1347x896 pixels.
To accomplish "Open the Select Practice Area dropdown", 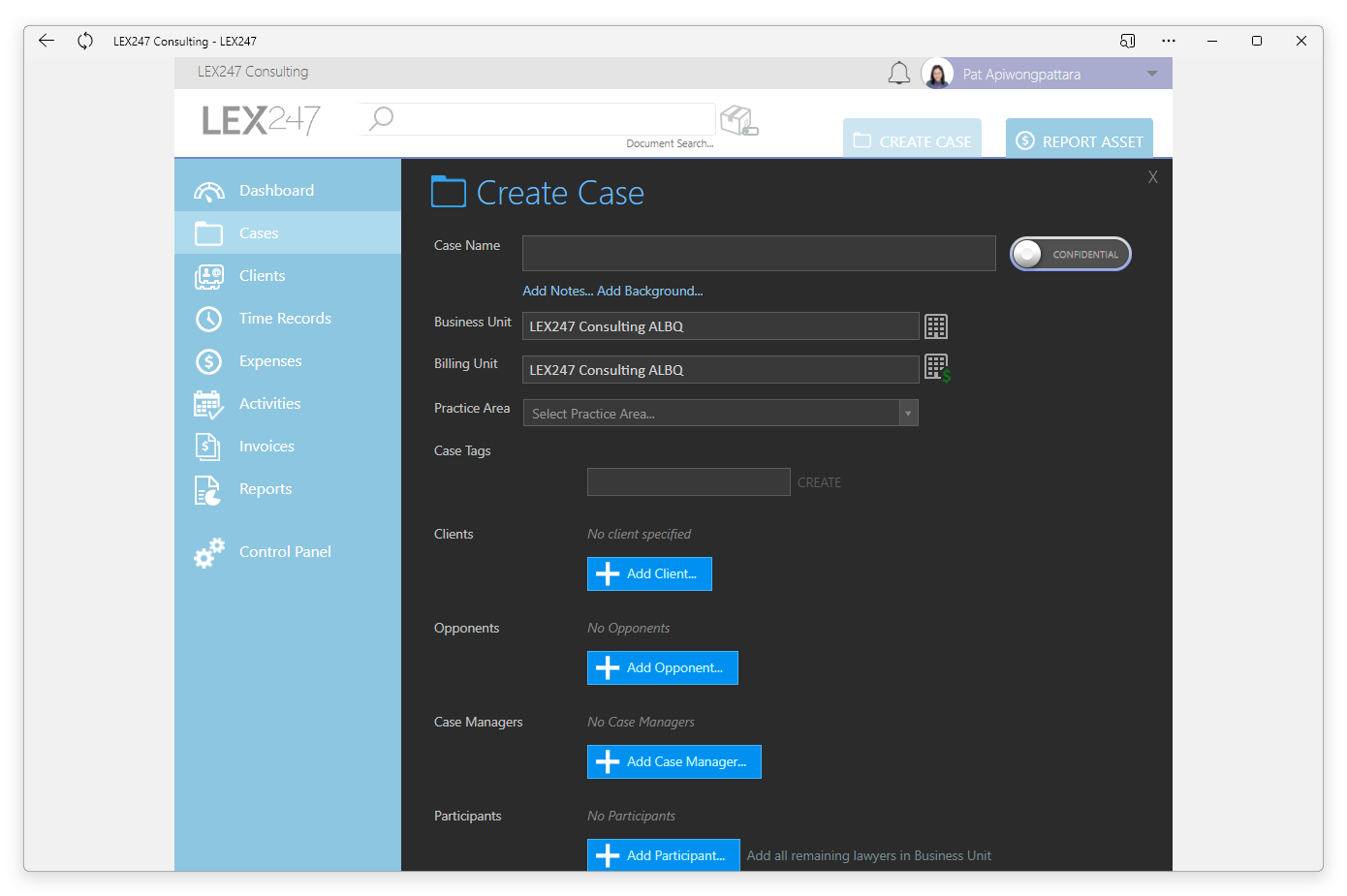I will tap(720, 413).
